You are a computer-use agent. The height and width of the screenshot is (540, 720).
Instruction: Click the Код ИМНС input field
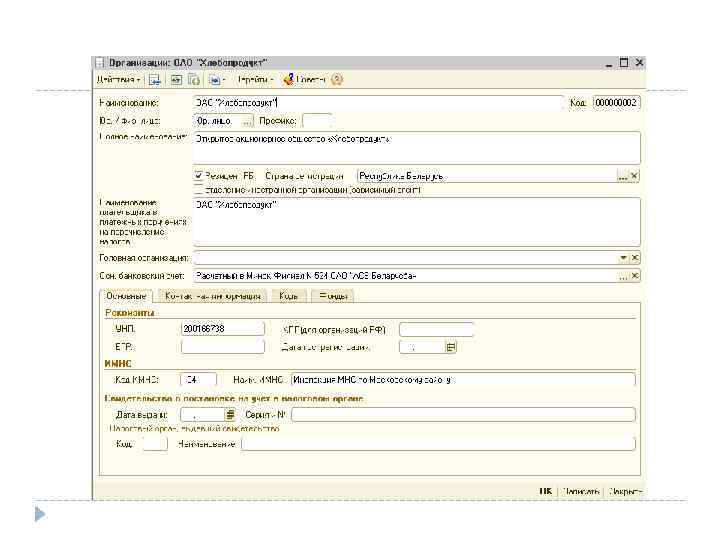198,380
